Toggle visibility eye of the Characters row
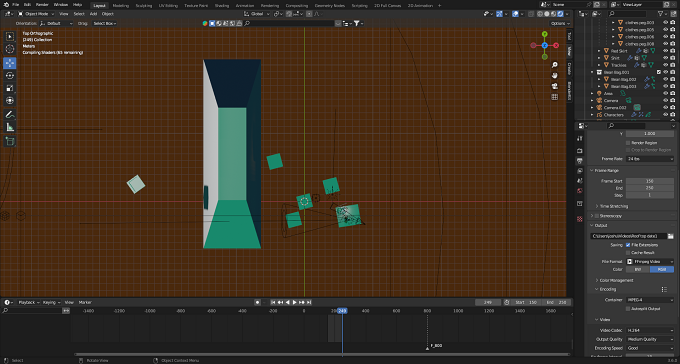The height and width of the screenshot is (364, 680). tap(666, 115)
